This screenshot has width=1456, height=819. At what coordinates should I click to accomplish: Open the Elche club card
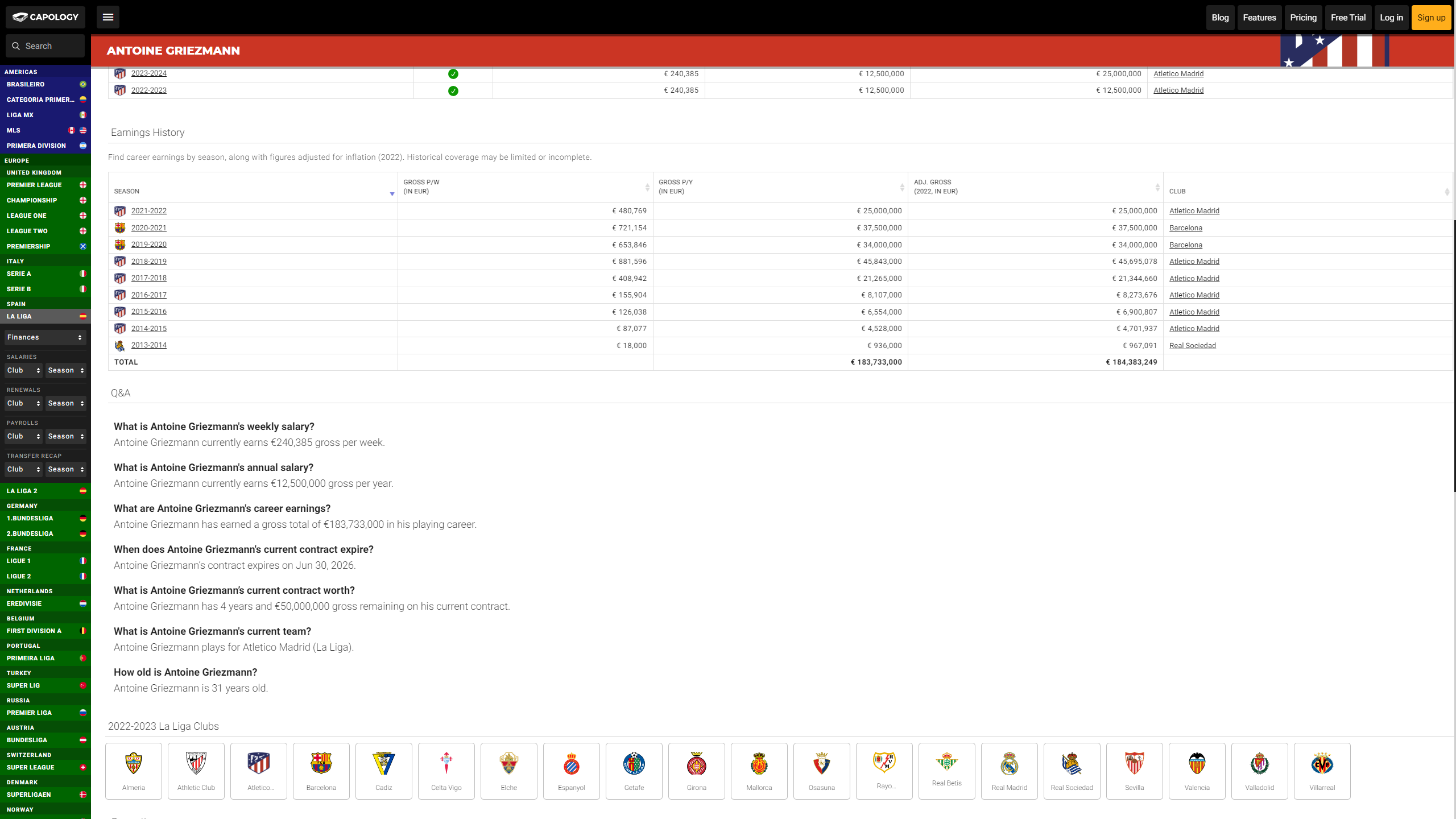pyautogui.click(x=509, y=771)
